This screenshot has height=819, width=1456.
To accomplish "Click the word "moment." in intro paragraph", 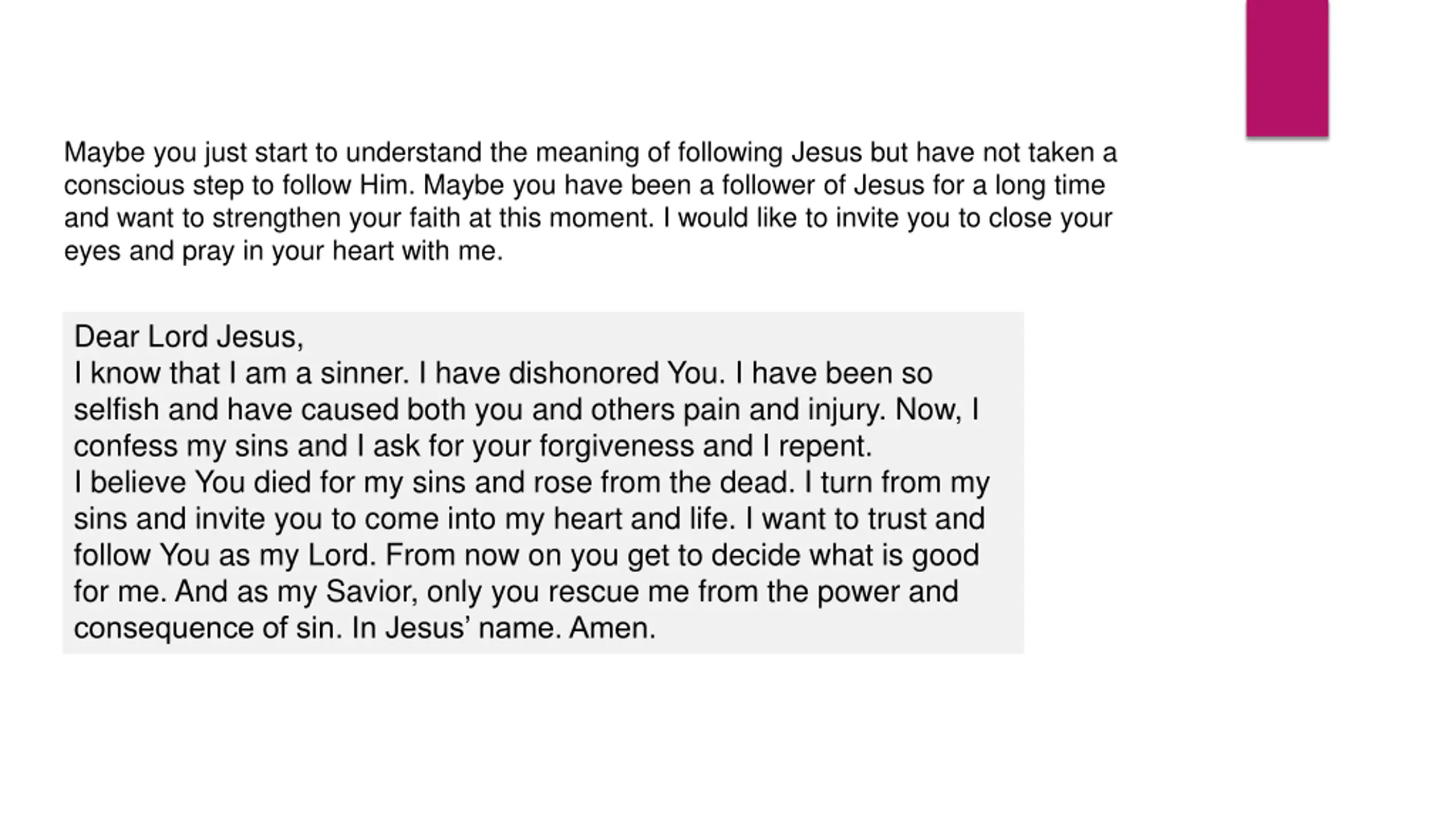I will pyautogui.click(x=602, y=218).
